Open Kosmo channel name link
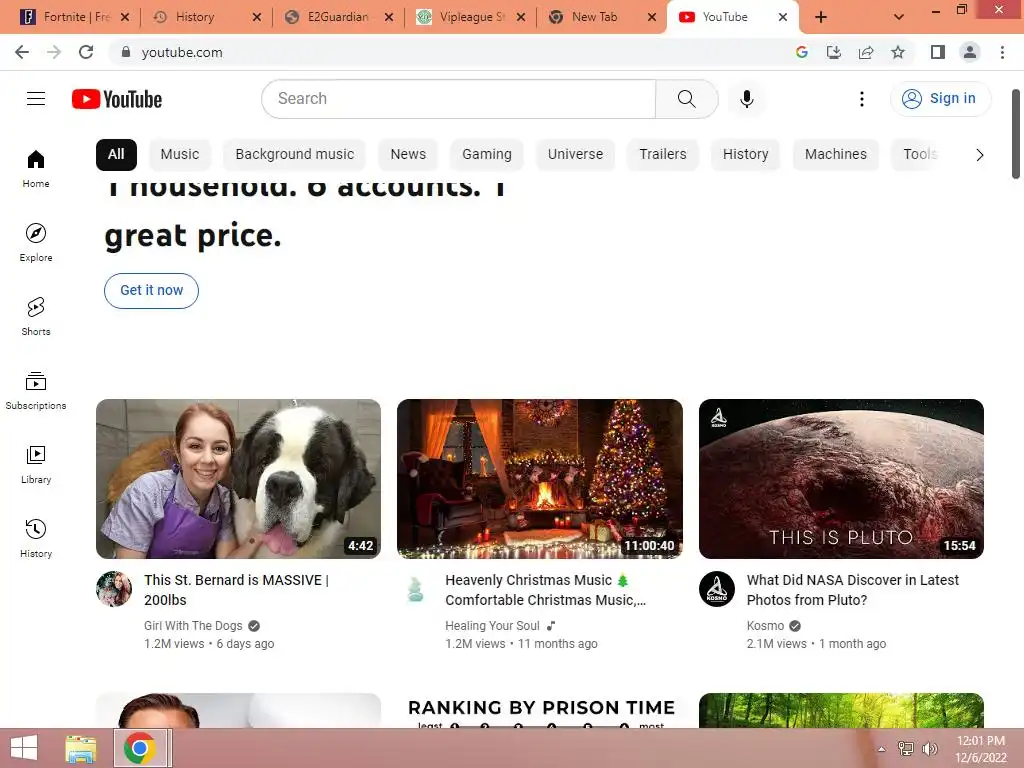Screen dimensions: 1024x768 (x=765, y=626)
